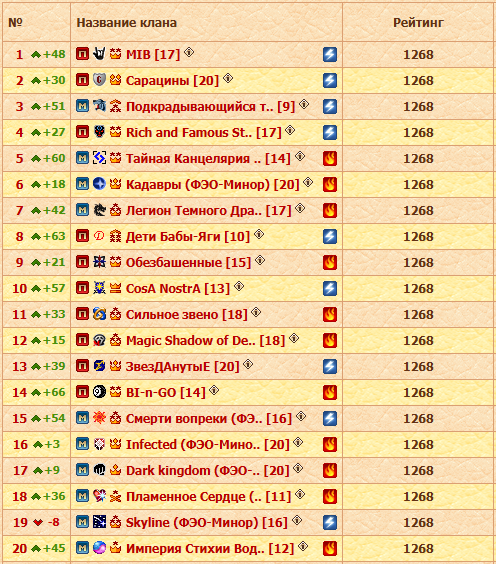Screen dimensions: 496x564
Task: Click the lightning icon in the ЗвезДАнутыЕ row
Action: point(330,367)
